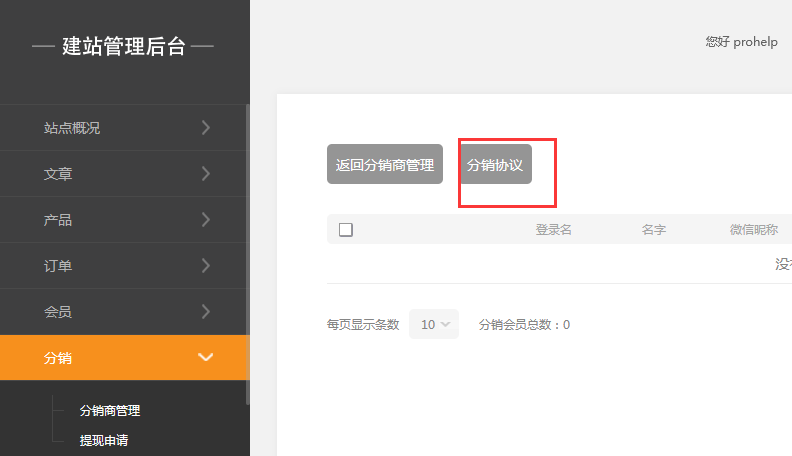Open the 站点概况 menu item

coord(72,128)
